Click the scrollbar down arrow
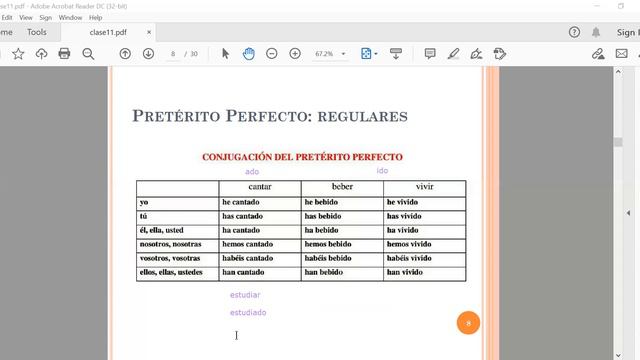This screenshot has width=640, height=360. point(618,356)
